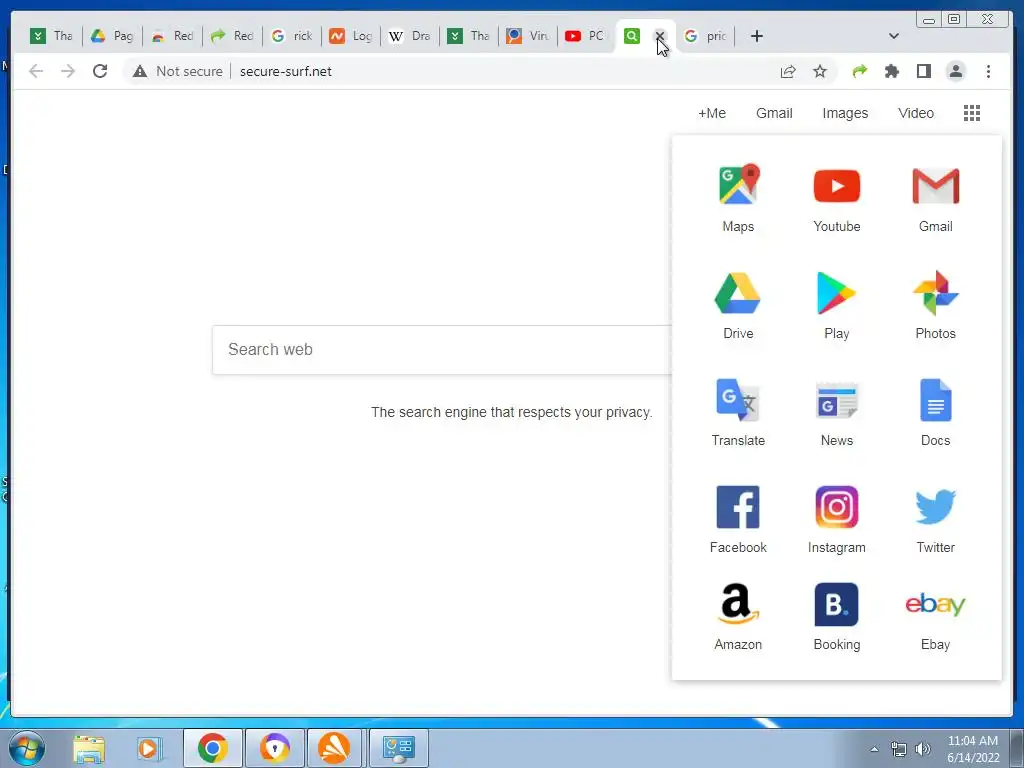Open the media player taskbar icon
1024x768 pixels.
(148, 748)
